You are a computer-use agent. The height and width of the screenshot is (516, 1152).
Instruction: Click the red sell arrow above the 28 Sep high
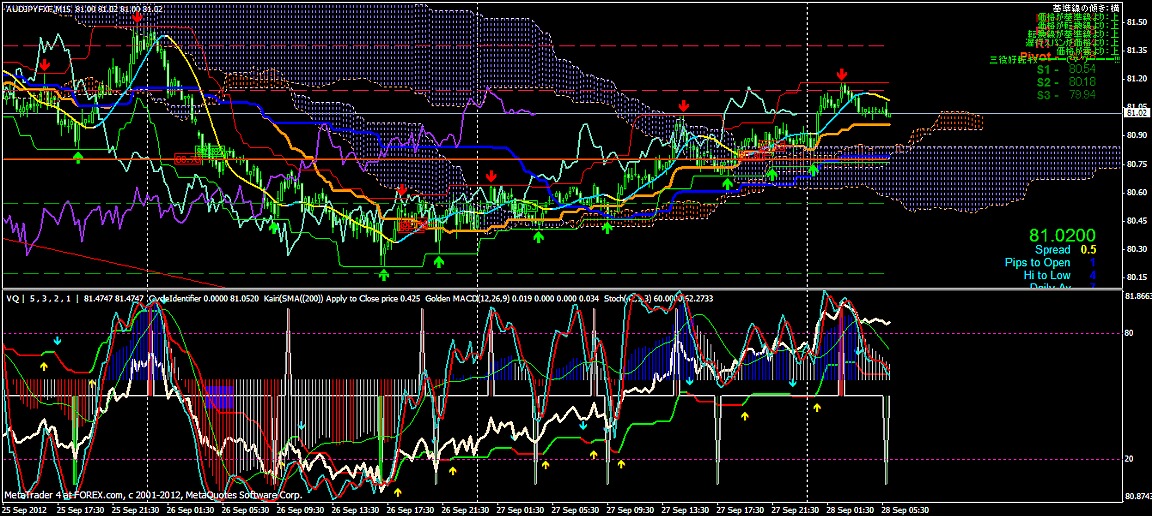pos(842,74)
